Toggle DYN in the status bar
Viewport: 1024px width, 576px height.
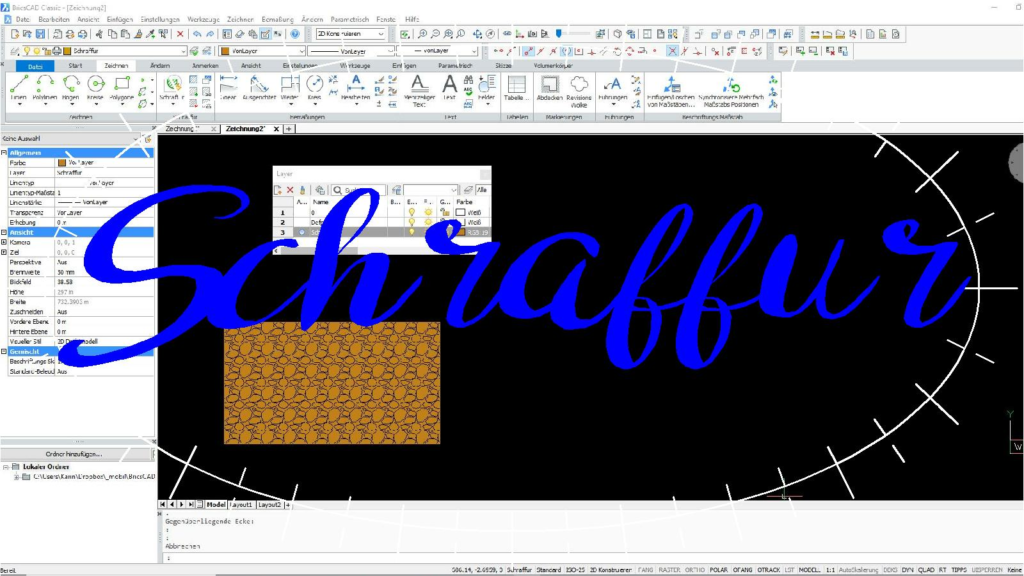point(908,570)
